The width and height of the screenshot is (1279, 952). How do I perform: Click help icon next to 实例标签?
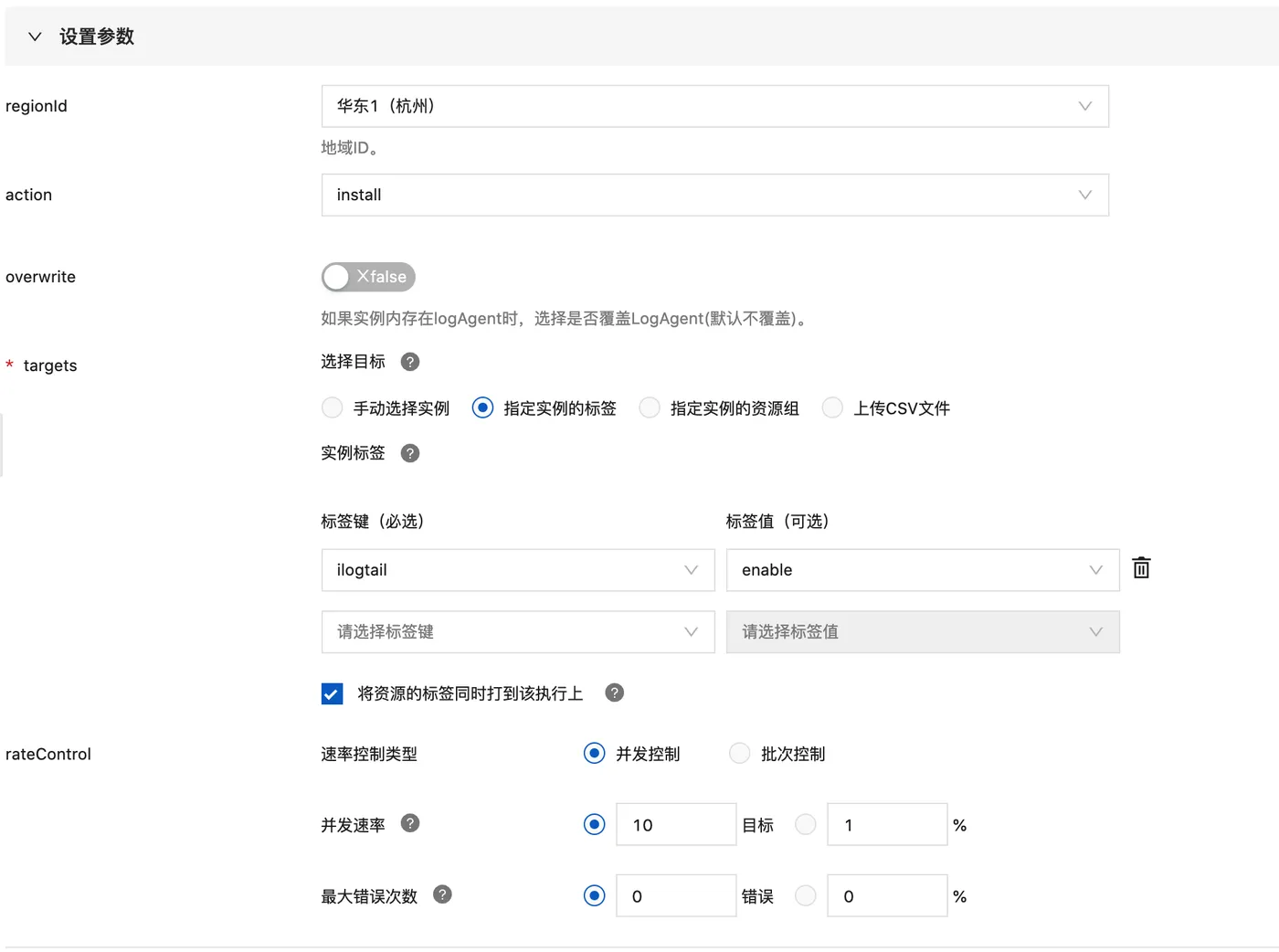[x=410, y=453]
